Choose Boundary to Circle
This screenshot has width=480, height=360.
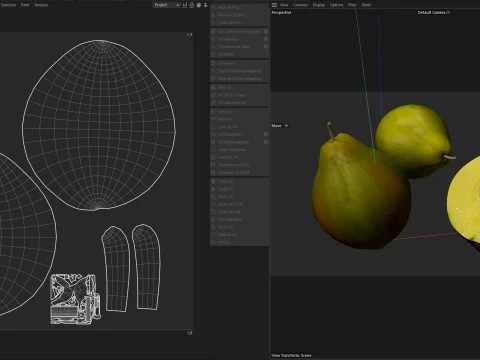click(239, 165)
